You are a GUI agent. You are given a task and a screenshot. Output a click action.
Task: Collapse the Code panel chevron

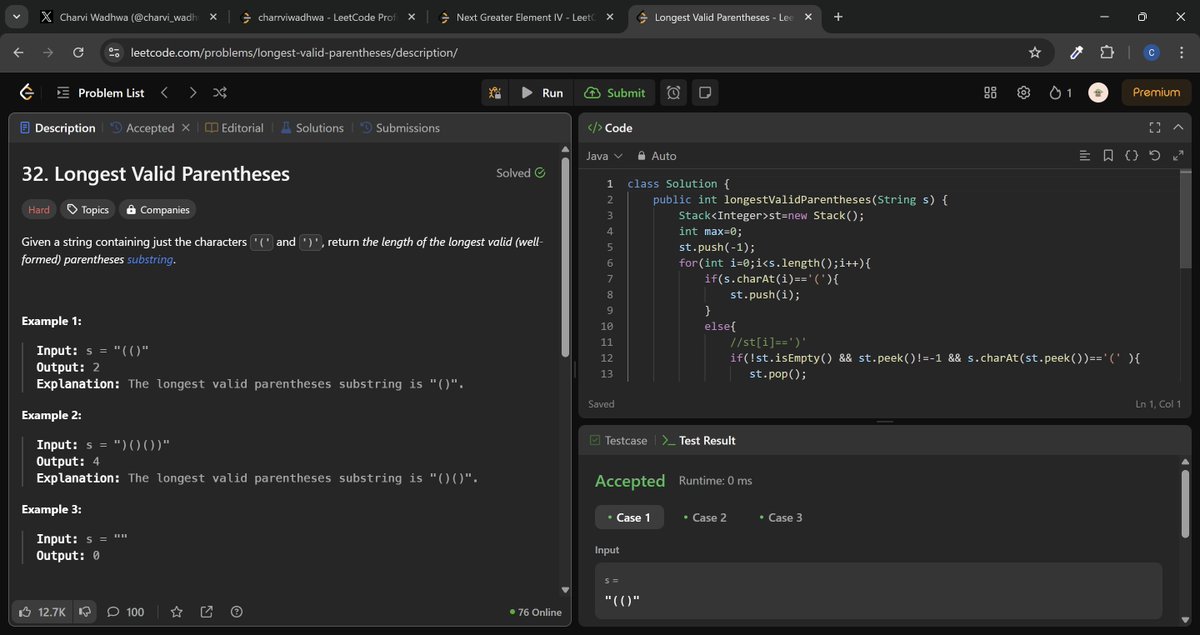coord(1177,128)
